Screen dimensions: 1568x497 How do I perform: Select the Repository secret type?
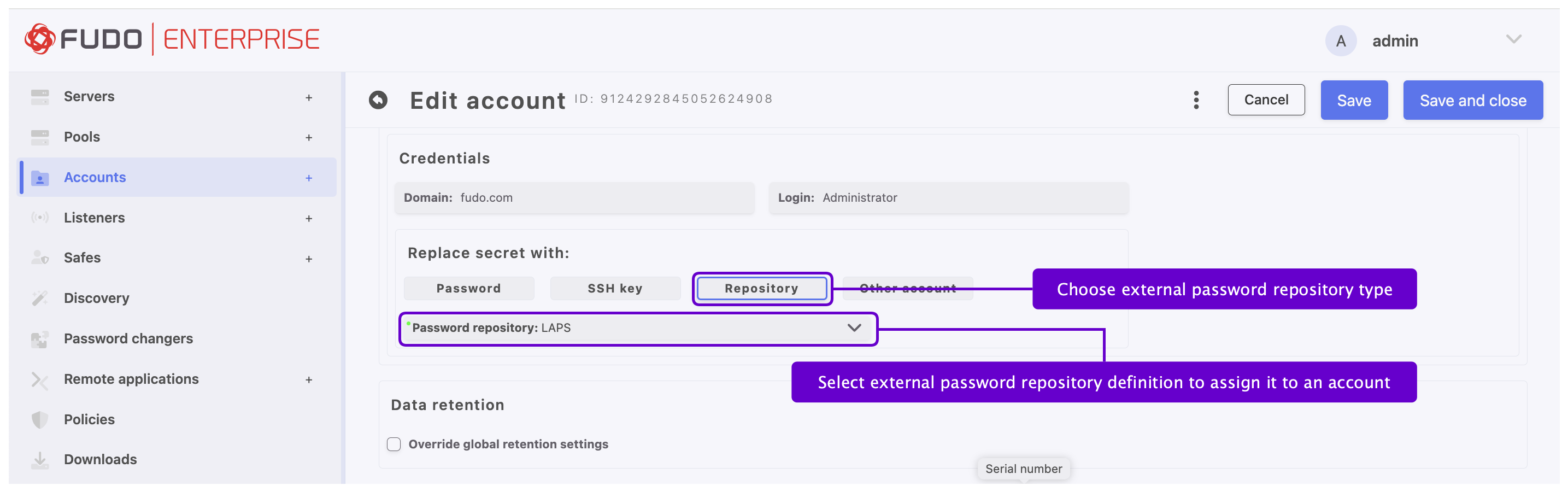tap(761, 288)
